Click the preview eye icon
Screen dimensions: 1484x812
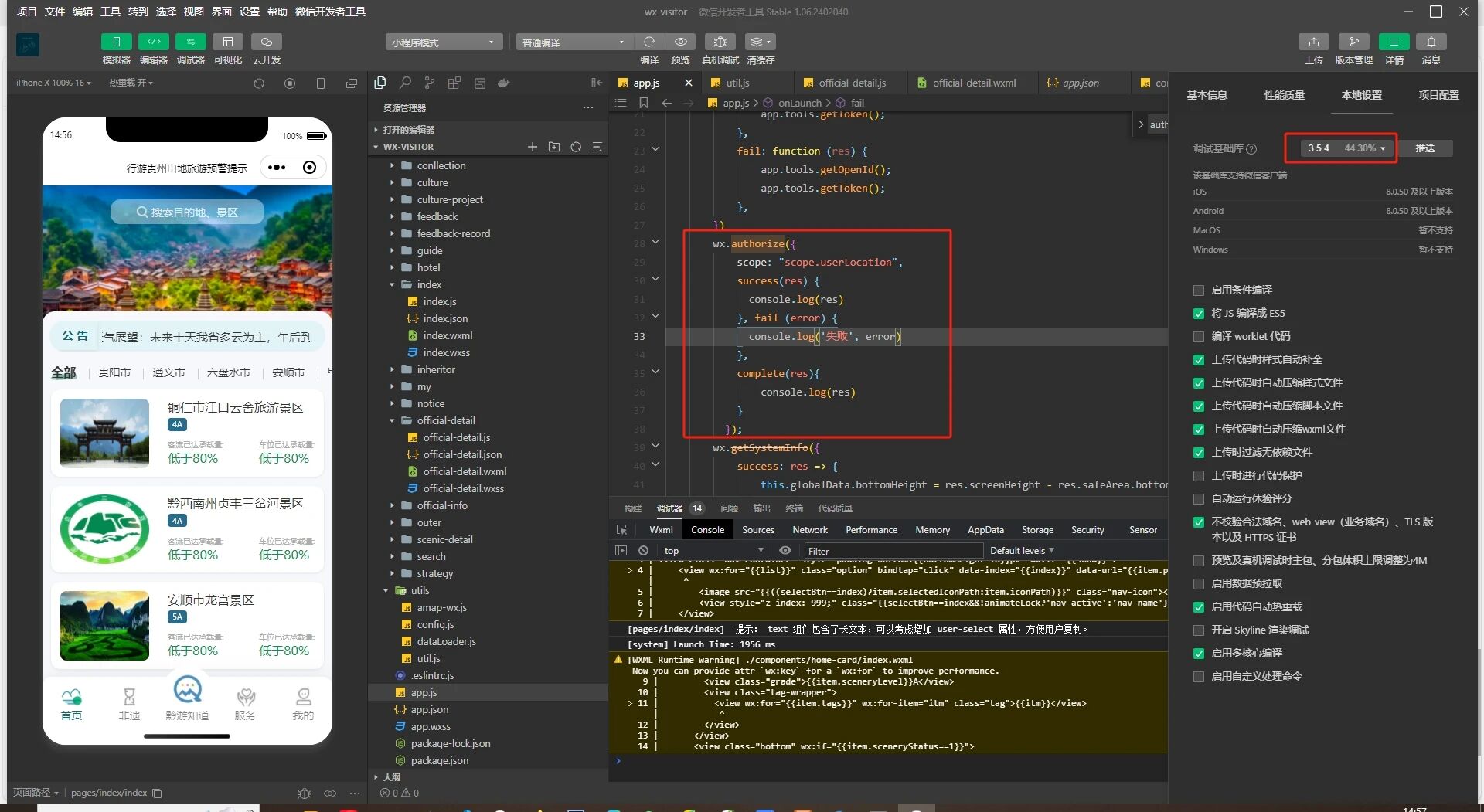(x=680, y=42)
